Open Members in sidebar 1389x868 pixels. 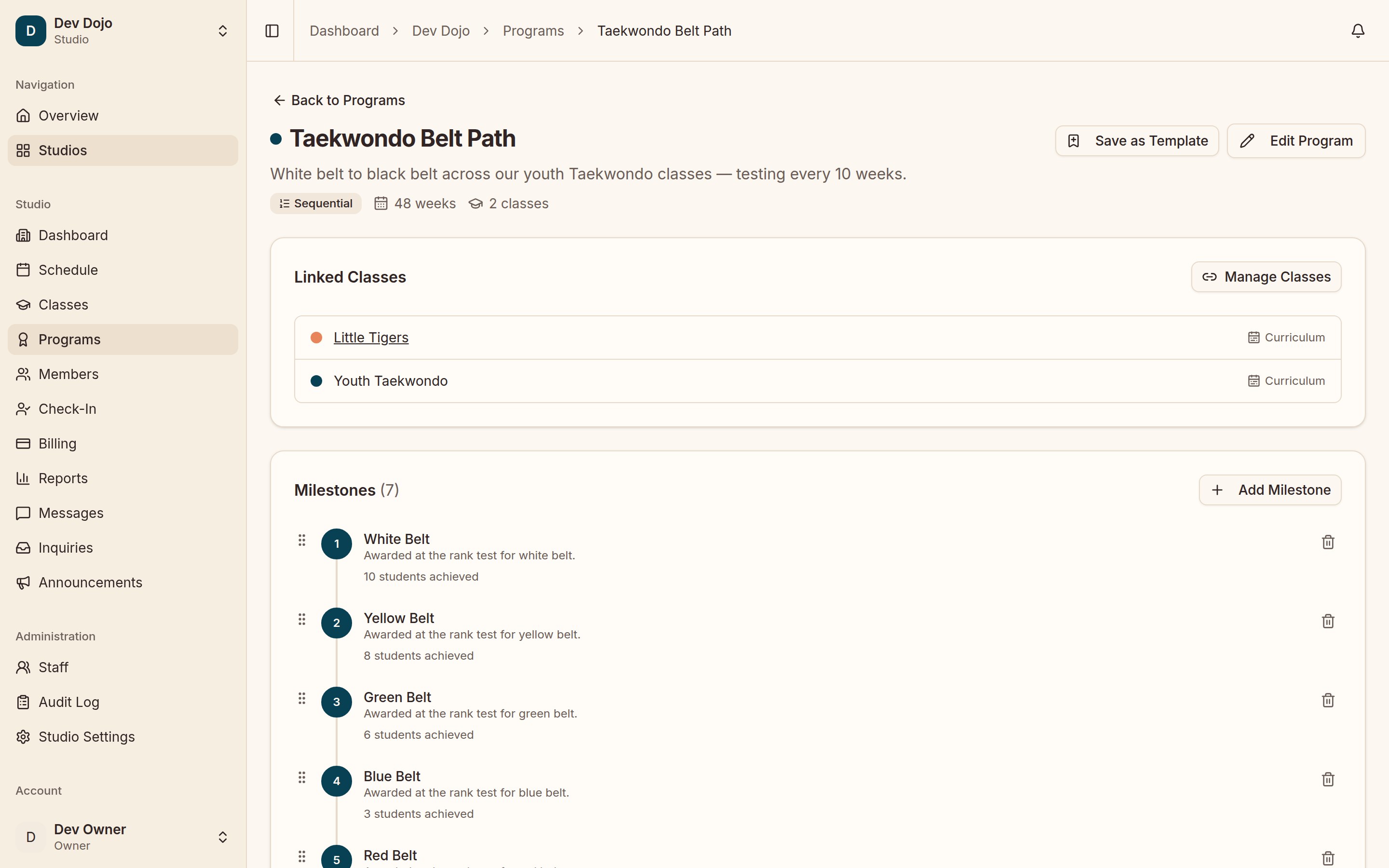coord(123,374)
